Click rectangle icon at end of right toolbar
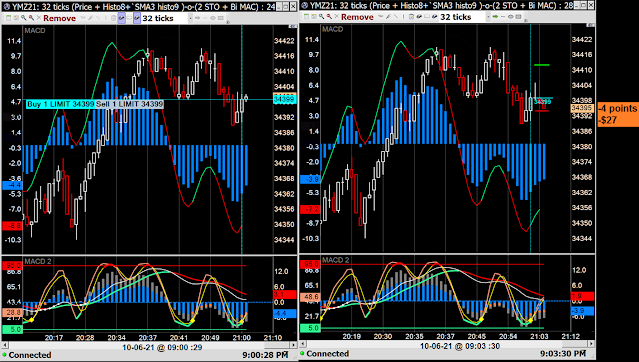639x362 pixels. click(x=518, y=17)
